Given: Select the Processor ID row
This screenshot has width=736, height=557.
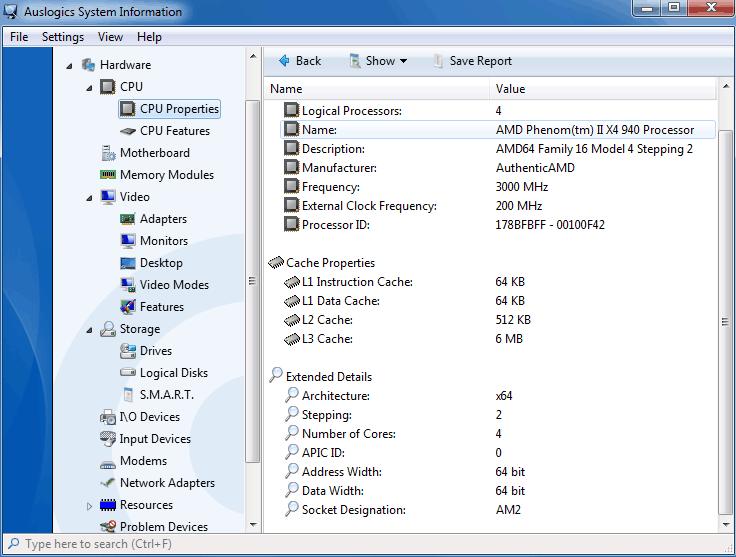Looking at the screenshot, I should 498,225.
